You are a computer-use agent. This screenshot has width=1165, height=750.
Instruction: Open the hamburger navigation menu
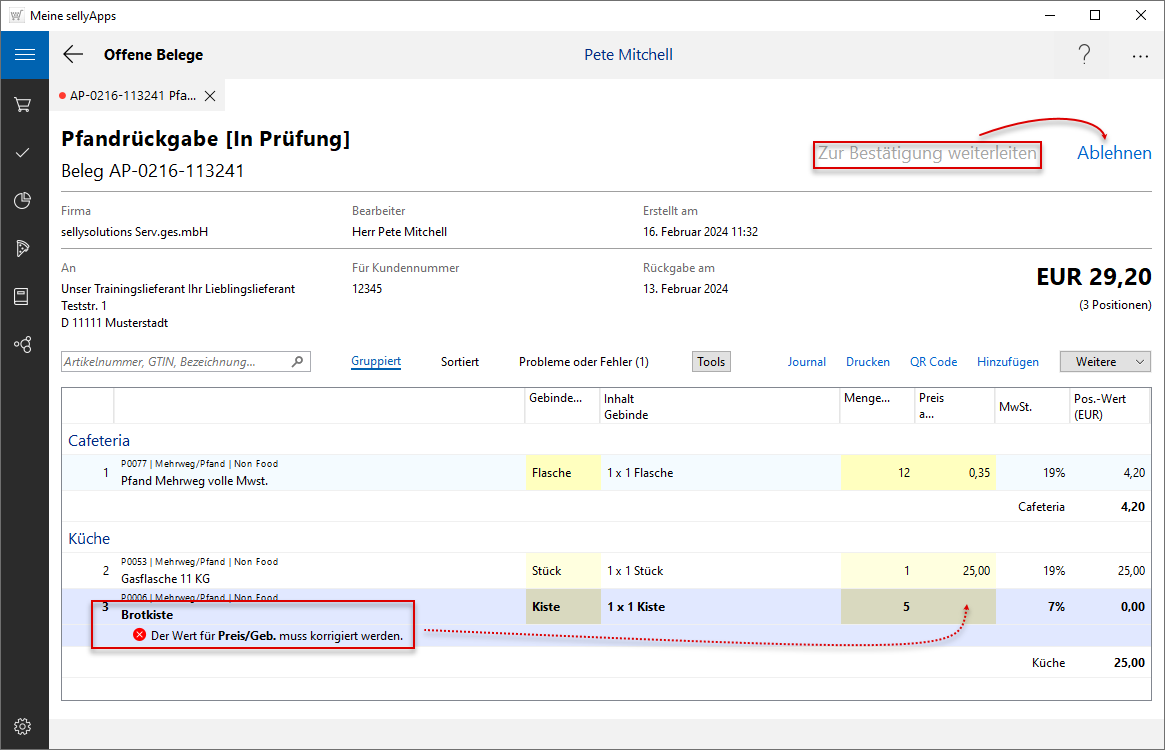(24, 55)
